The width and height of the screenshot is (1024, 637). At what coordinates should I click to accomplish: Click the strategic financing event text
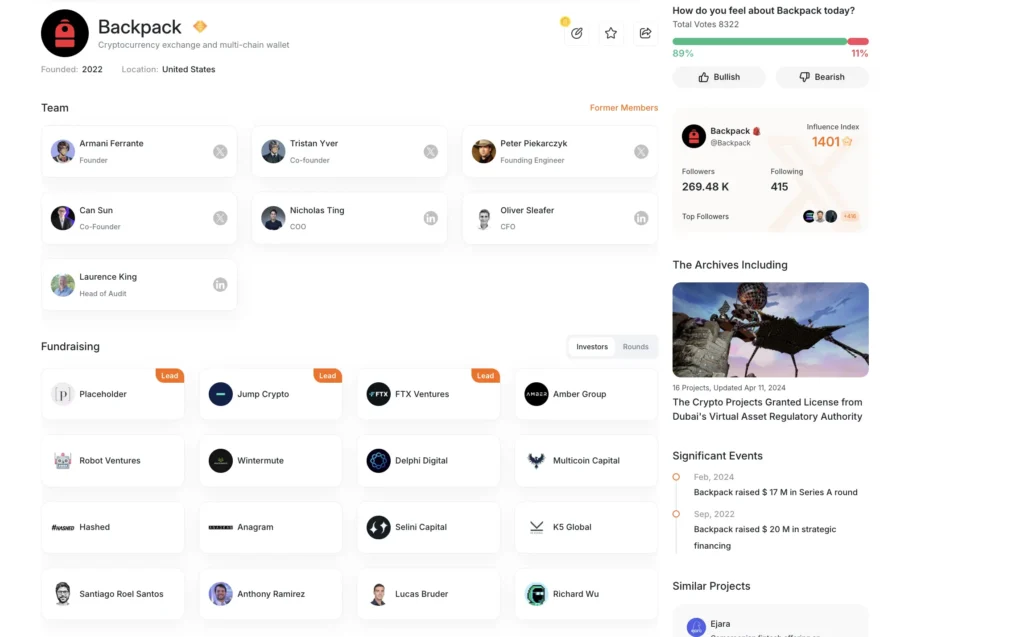[765, 537]
